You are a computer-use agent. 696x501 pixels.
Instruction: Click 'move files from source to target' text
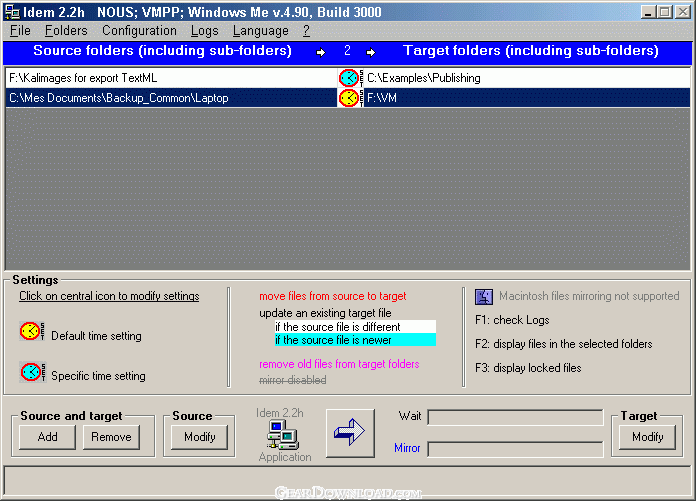pyautogui.click(x=333, y=296)
